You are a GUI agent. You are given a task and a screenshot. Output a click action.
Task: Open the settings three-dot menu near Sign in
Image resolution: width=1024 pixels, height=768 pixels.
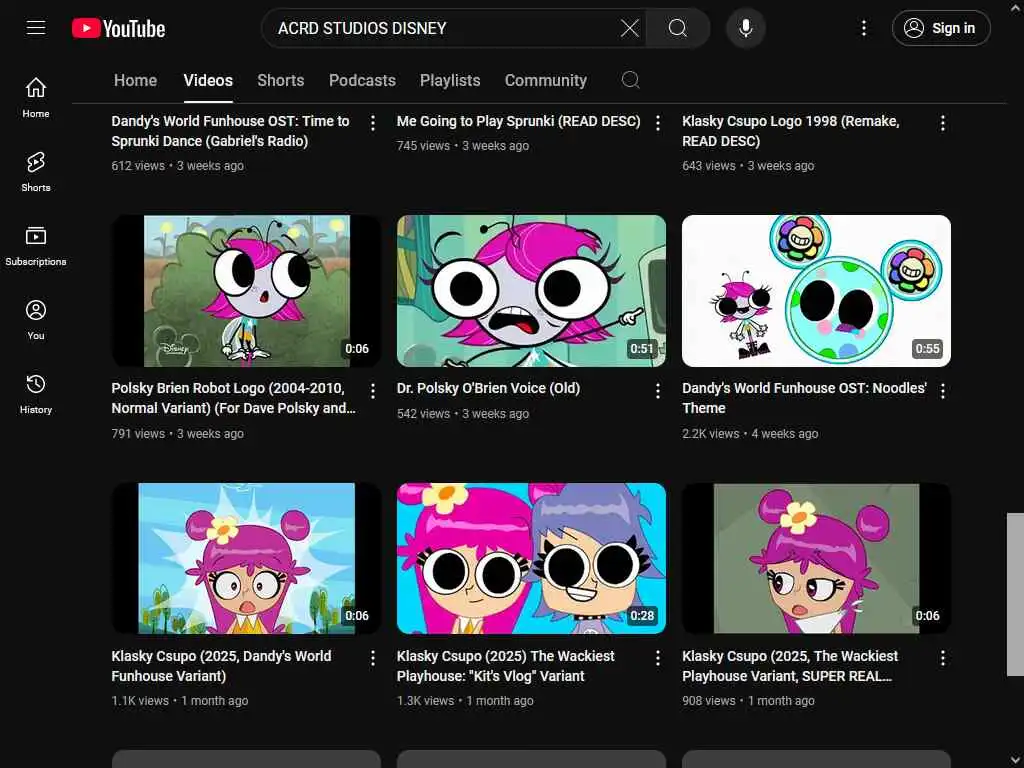tap(864, 28)
